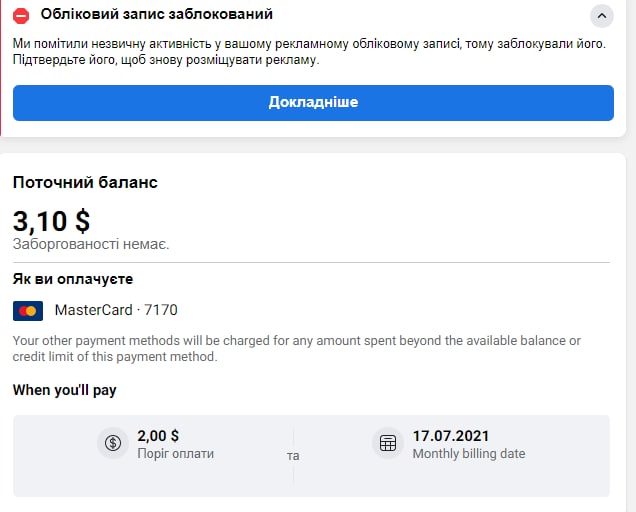636x512 pixels.
Task: Click the 3,10 $ balance amount
Action: [x=52, y=221]
